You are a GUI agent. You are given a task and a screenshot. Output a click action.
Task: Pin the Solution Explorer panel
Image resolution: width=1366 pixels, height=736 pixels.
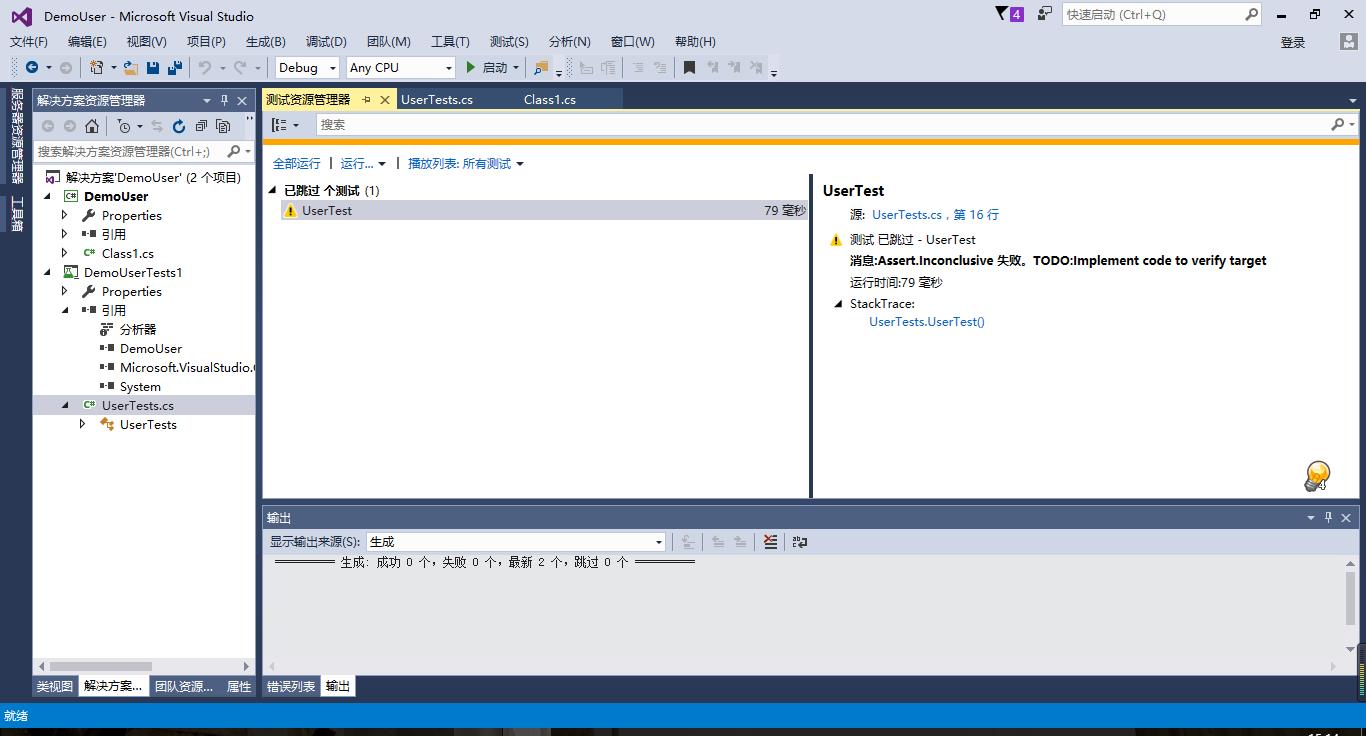(225, 100)
